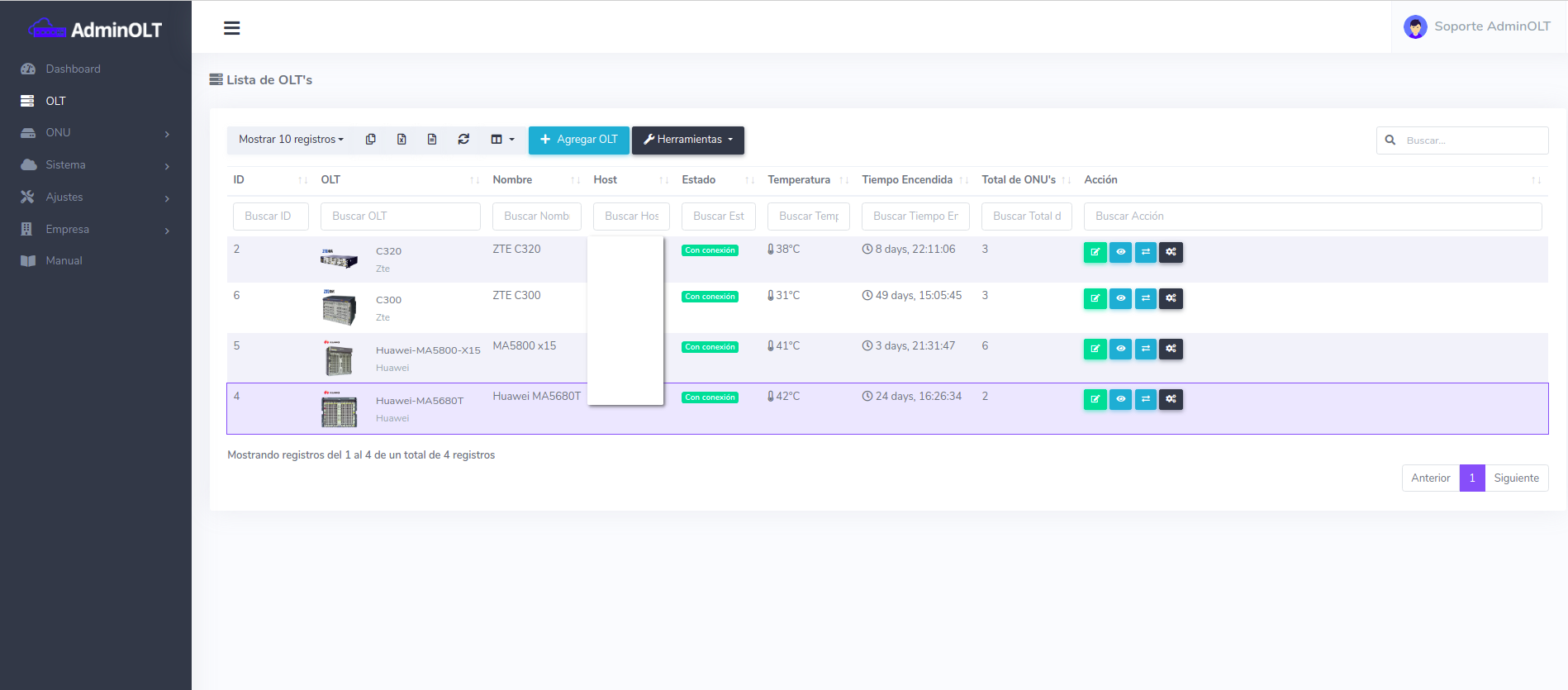Open gear settings for Huawei-MA5680T row
Viewport: 1568px width, 690px height.
[1171, 399]
